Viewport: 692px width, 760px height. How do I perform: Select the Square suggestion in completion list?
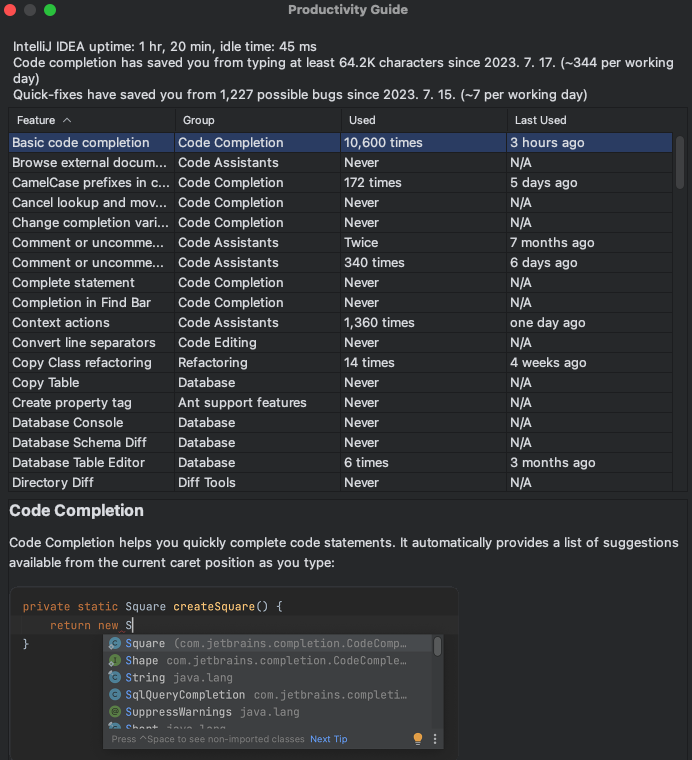click(268, 643)
